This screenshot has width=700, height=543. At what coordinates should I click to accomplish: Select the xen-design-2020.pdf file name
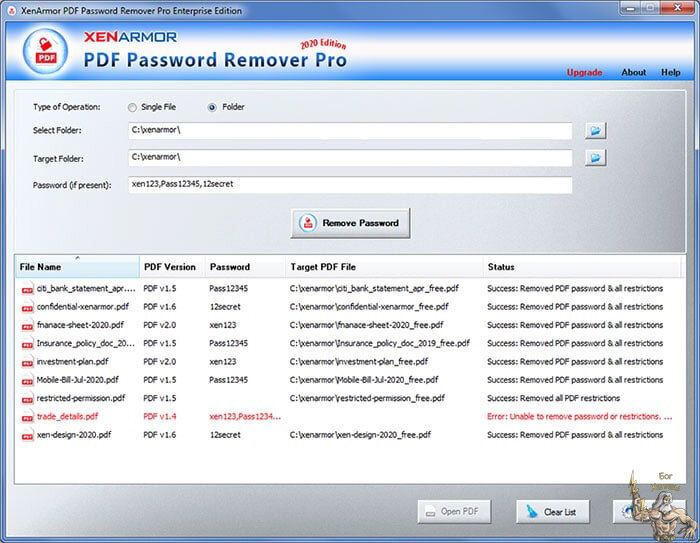pos(74,435)
